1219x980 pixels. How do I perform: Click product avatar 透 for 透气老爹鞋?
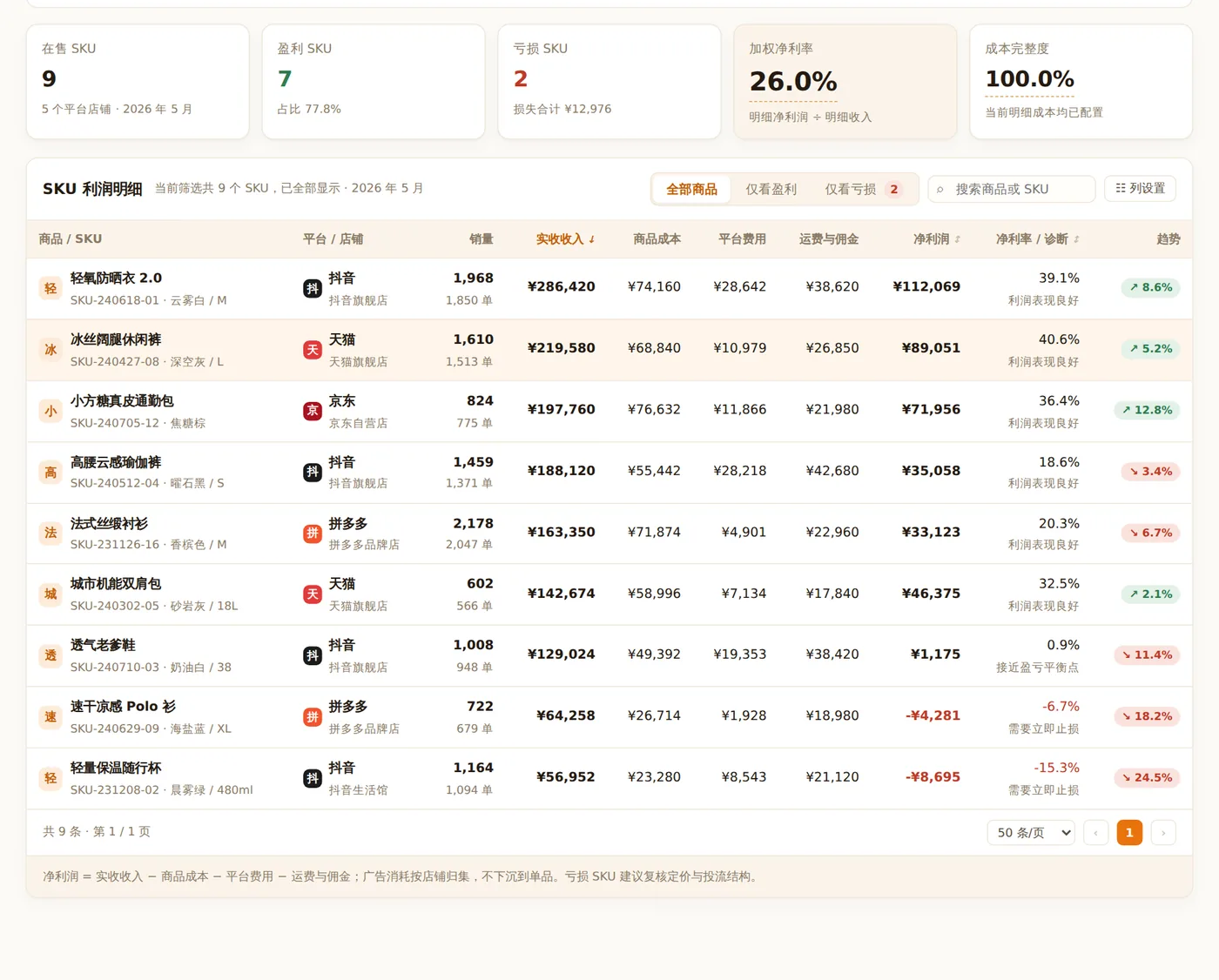(51, 655)
